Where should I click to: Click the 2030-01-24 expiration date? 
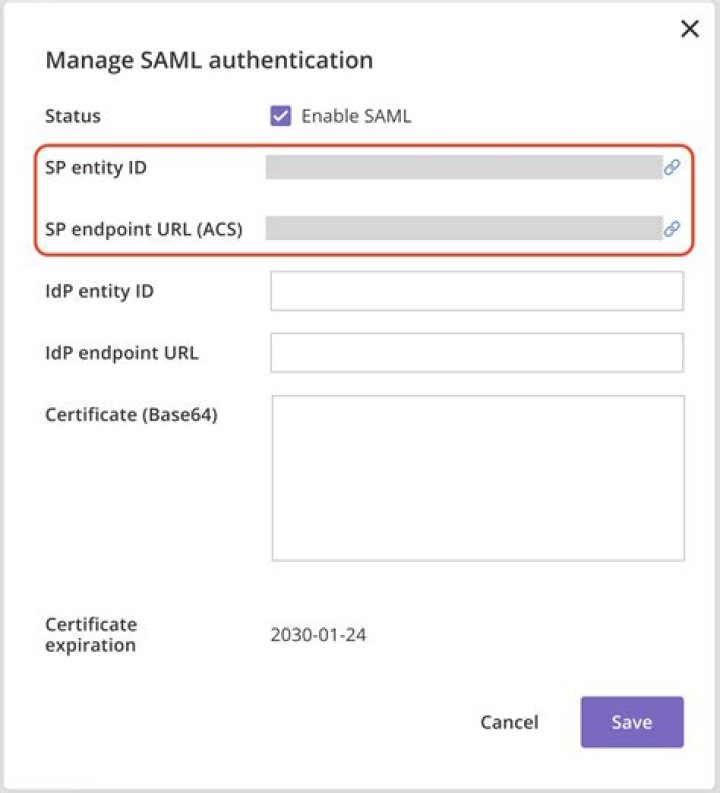click(x=318, y=635)
